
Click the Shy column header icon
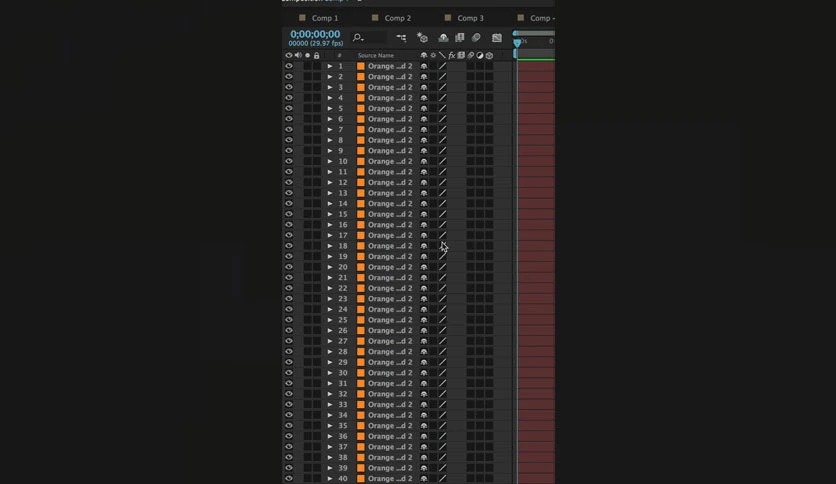pos(424,55)
